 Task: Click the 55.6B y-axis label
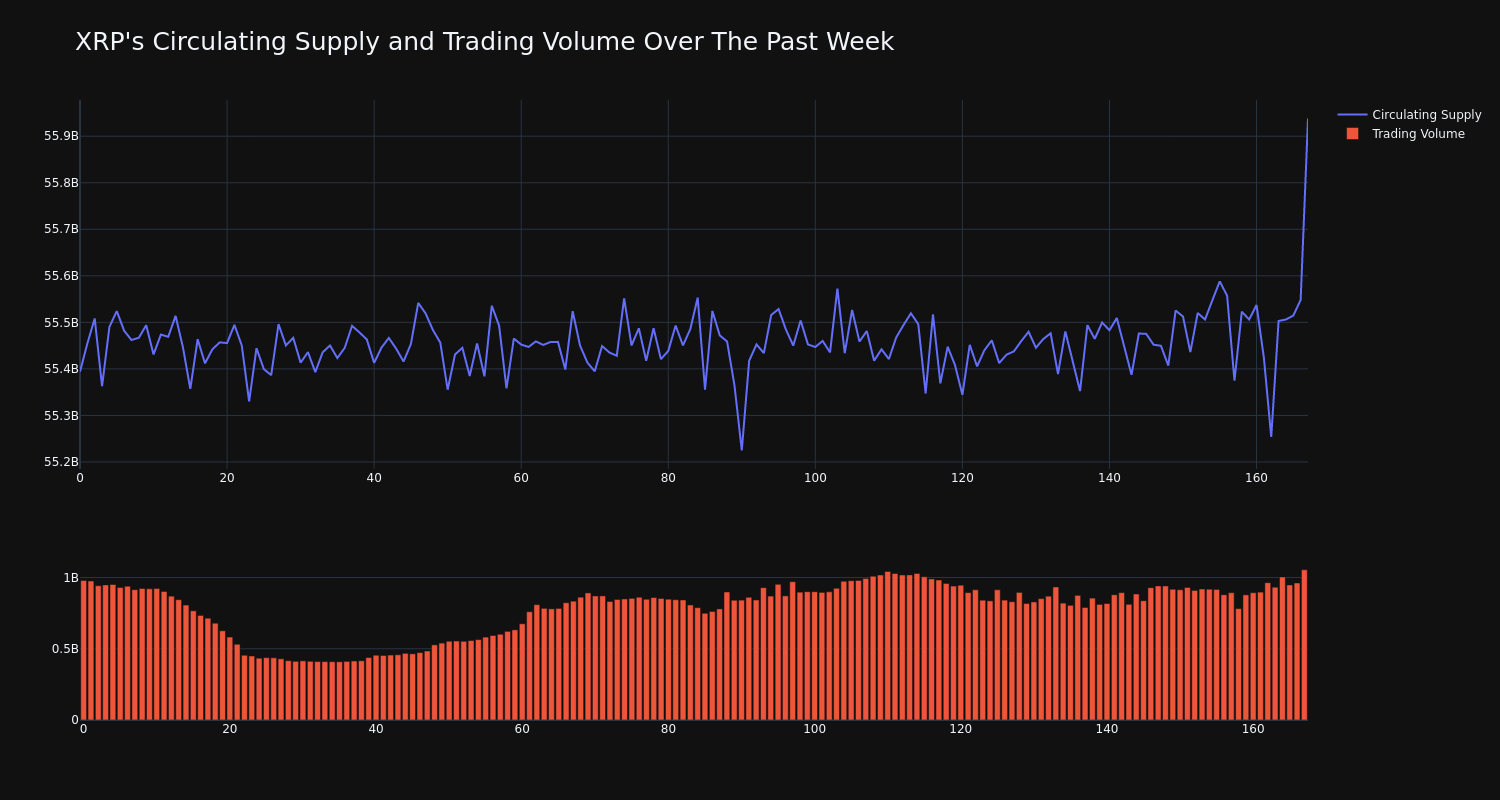(61, 276)
